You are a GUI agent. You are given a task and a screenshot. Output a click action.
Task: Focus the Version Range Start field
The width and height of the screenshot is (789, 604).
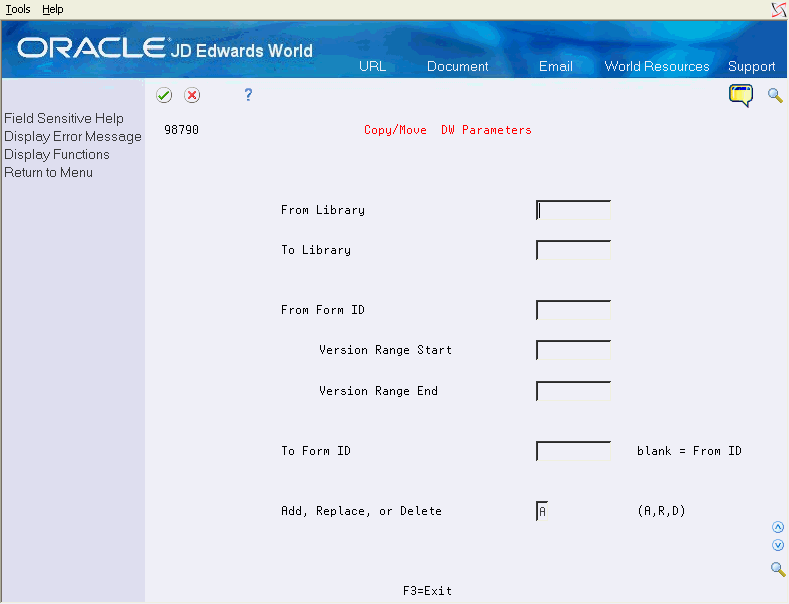coord(573,350)
